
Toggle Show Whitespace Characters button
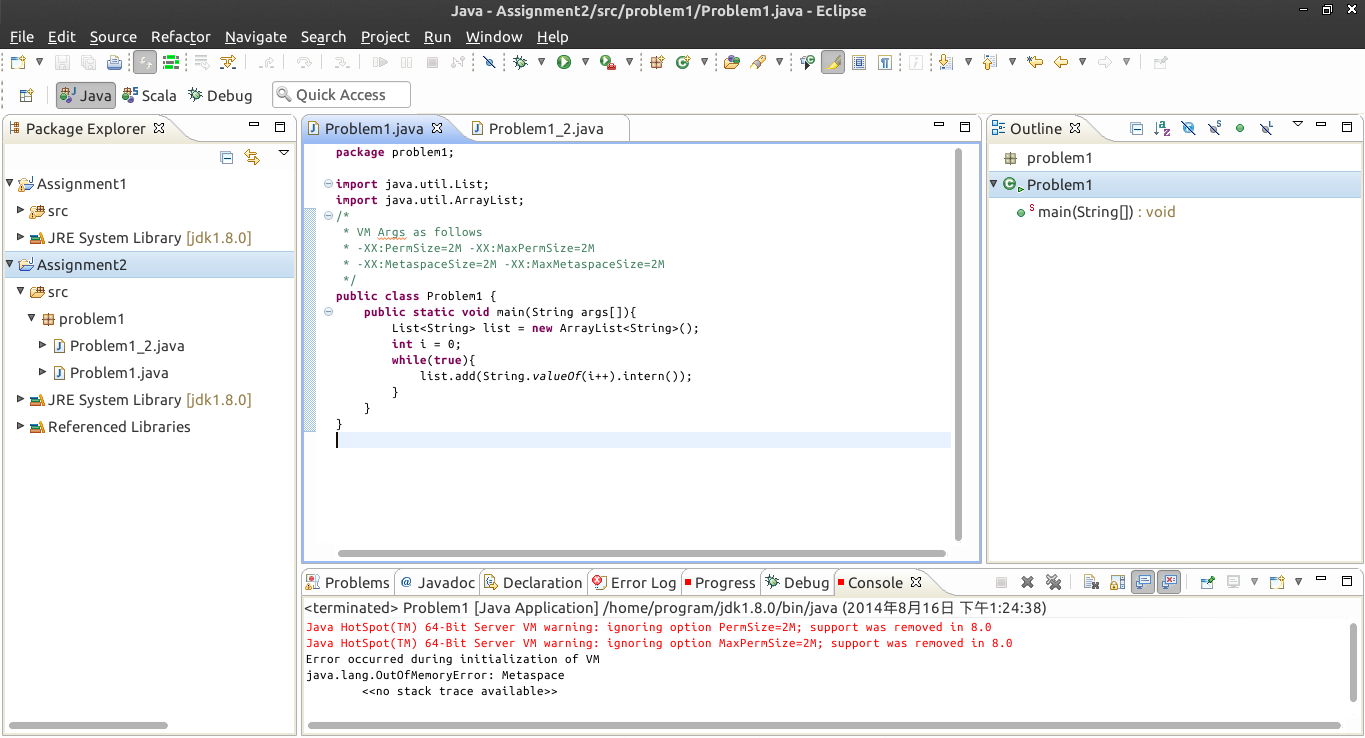pyautogui.click(x=885, y=62)
